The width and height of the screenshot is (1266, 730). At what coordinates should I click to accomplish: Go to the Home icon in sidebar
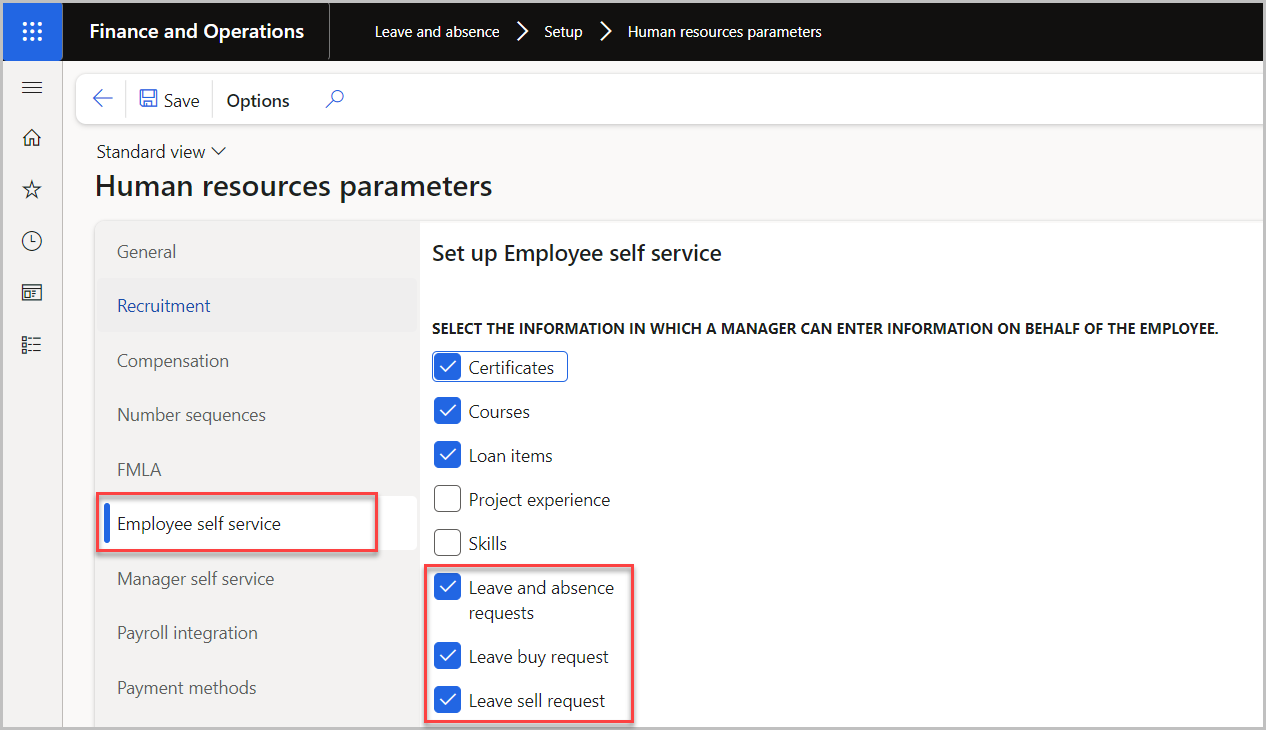point(32,138)
